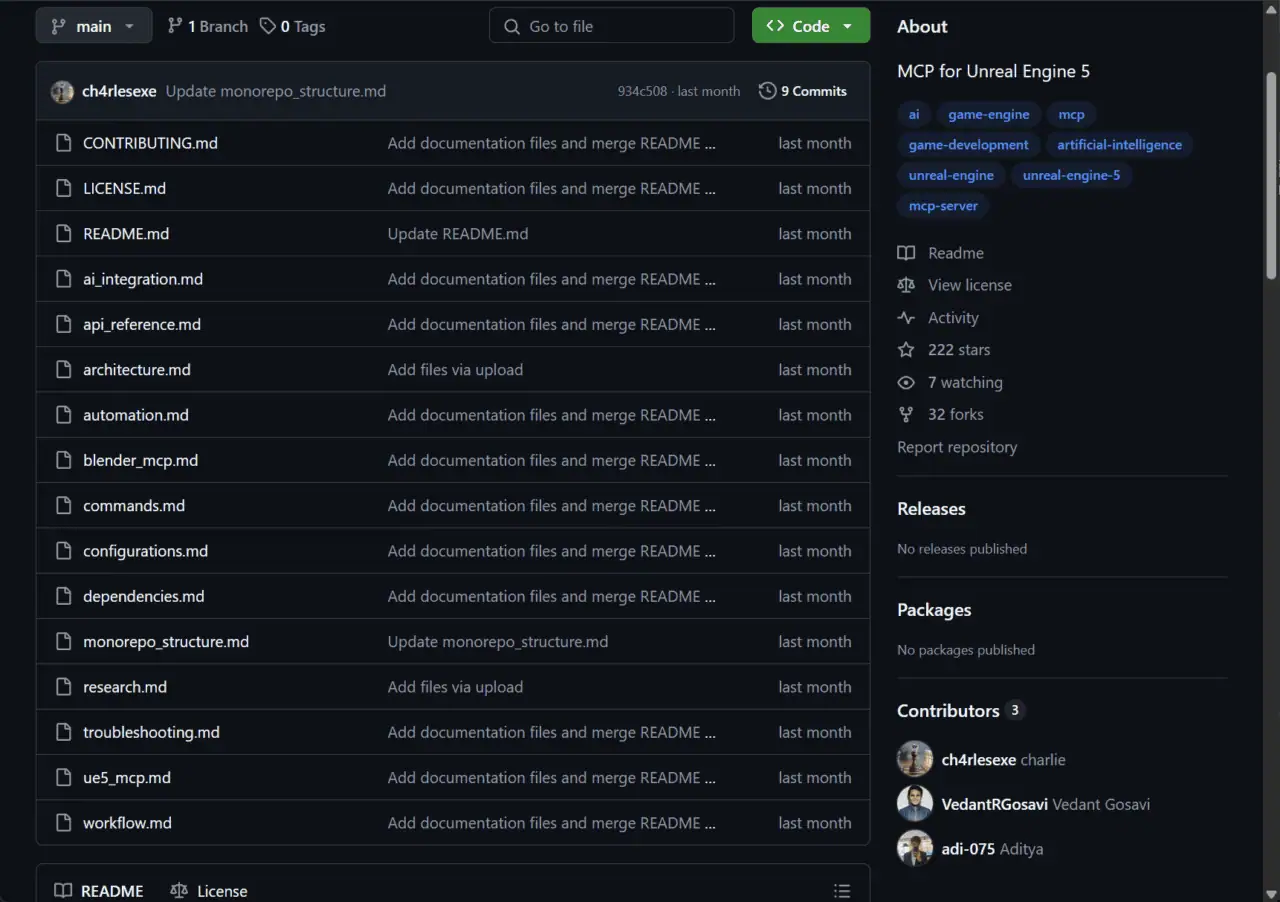Viewport: 1280px width, 902px height.
Task: Click the View license link
Action: (x=955, y=285)
